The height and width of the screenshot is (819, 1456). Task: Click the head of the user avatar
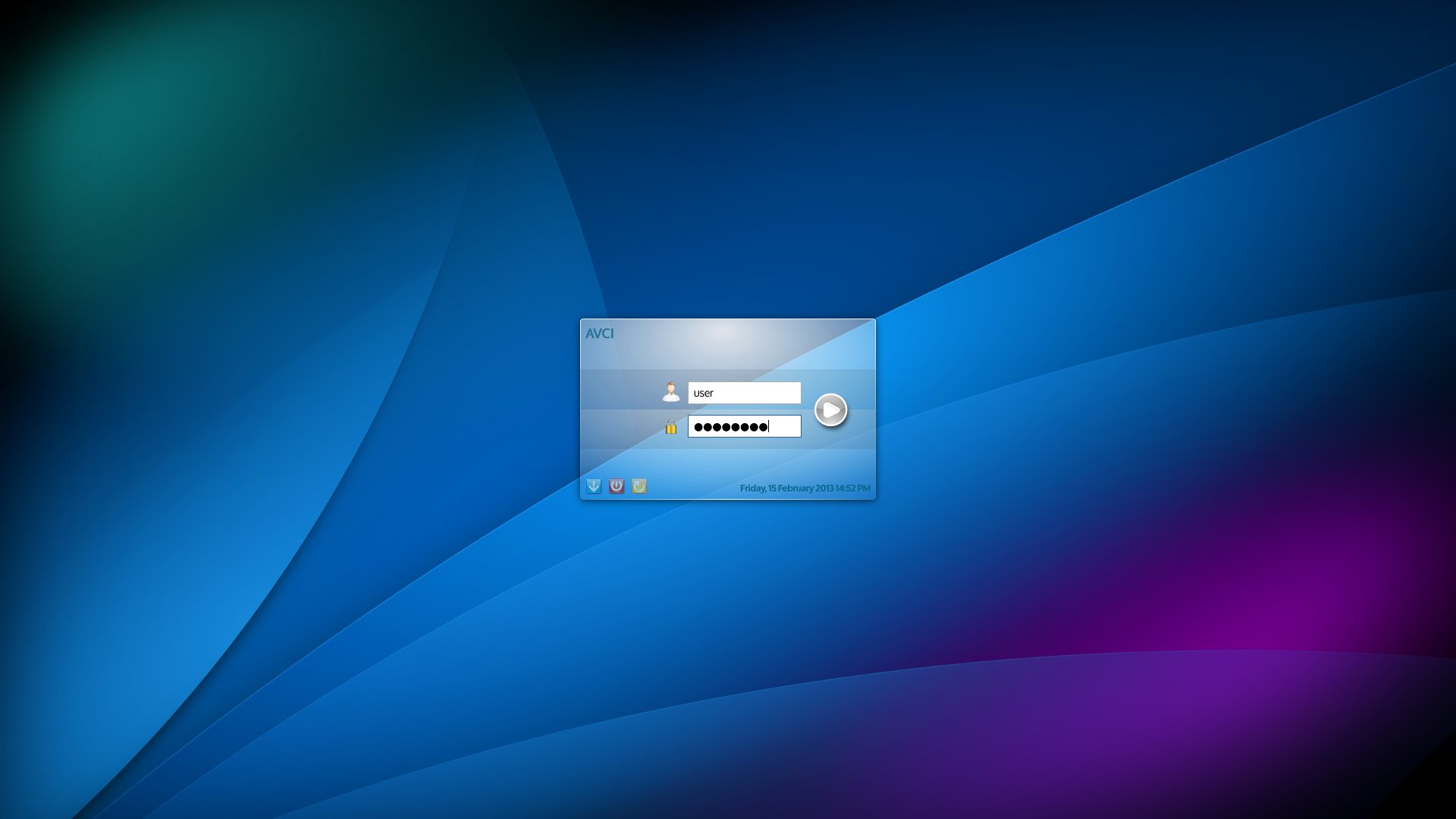670,386
